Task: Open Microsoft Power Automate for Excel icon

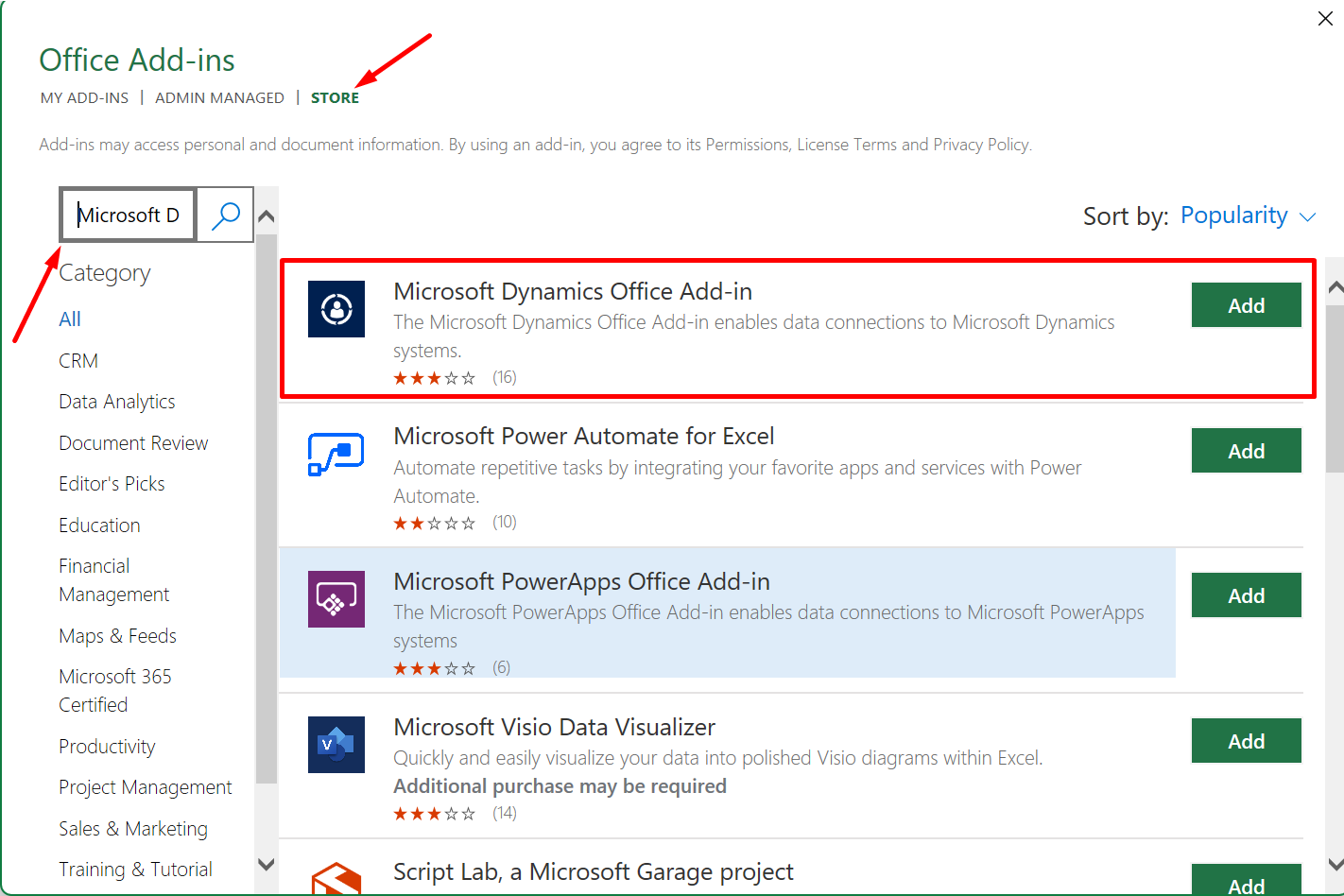Action: coord(336,454)
